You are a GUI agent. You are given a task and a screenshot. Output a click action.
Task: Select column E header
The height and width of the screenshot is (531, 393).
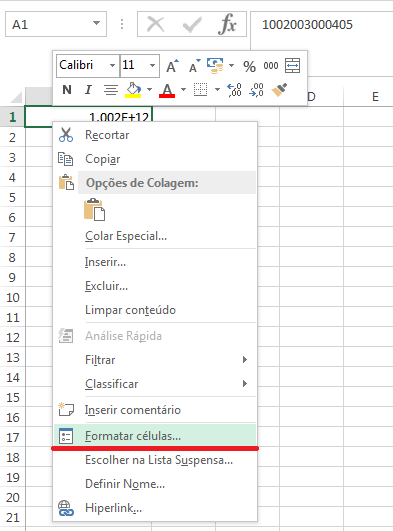tap(368, 97)
